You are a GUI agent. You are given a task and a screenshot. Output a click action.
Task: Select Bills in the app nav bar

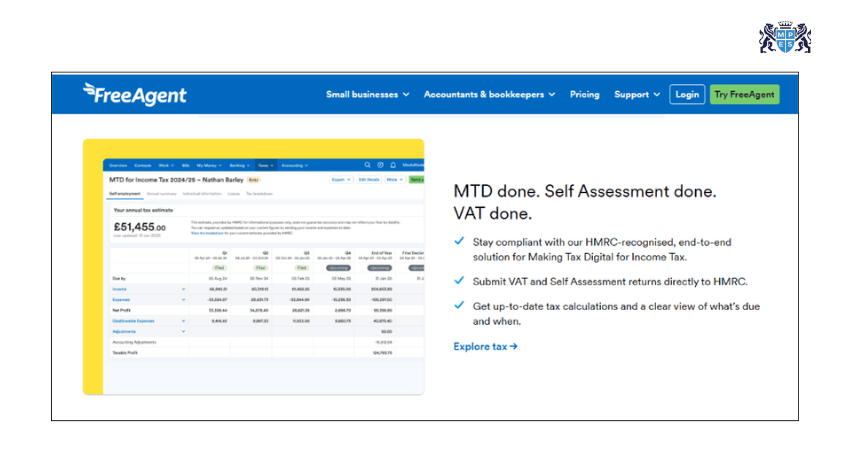(185, 165)
